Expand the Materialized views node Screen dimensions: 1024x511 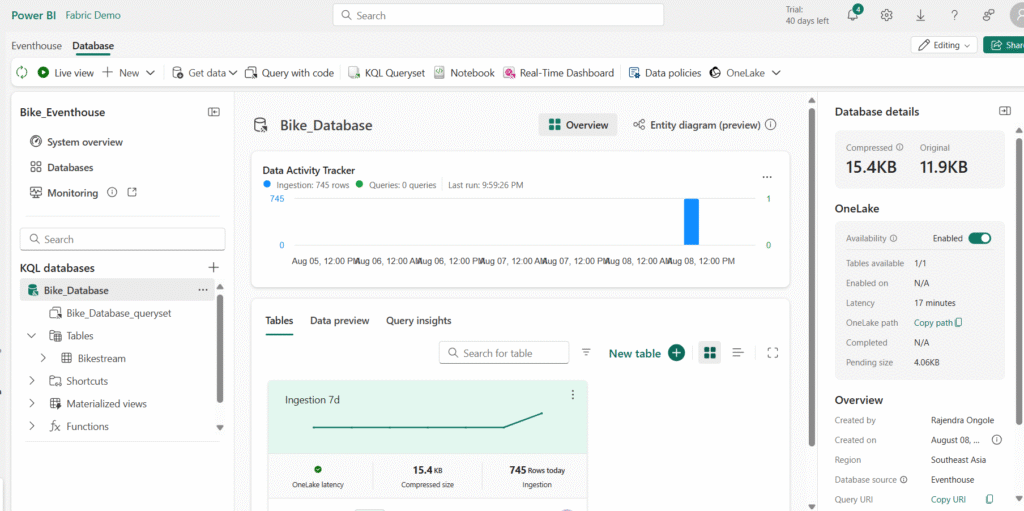tap(31, 404)
